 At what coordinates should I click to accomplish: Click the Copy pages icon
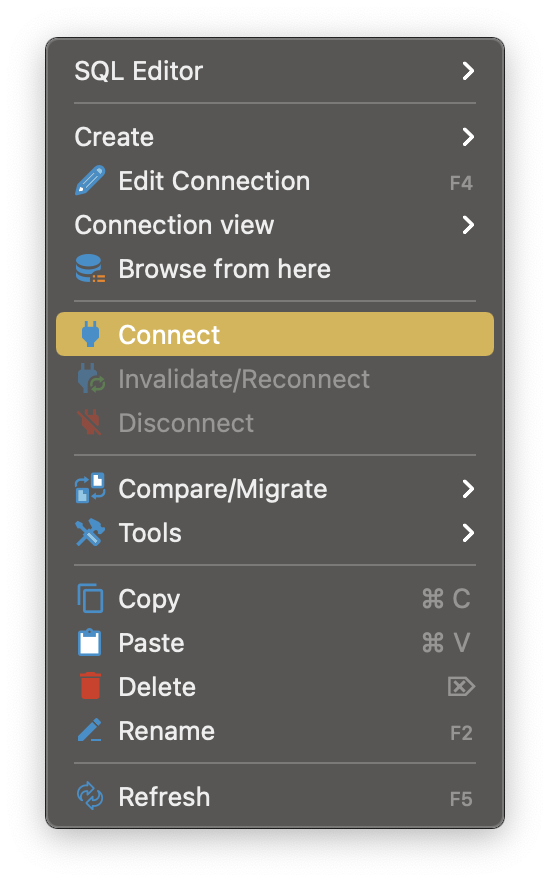click(x=90, y=598)
